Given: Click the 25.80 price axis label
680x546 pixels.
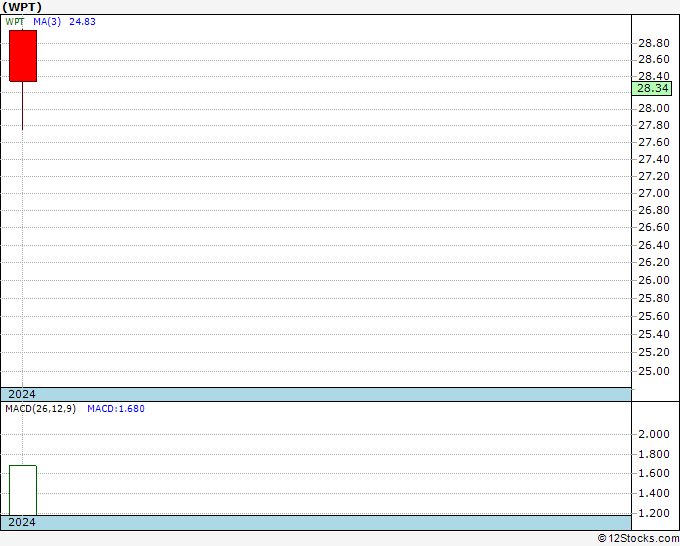Looking at the screenshot, I should [654, 298].
